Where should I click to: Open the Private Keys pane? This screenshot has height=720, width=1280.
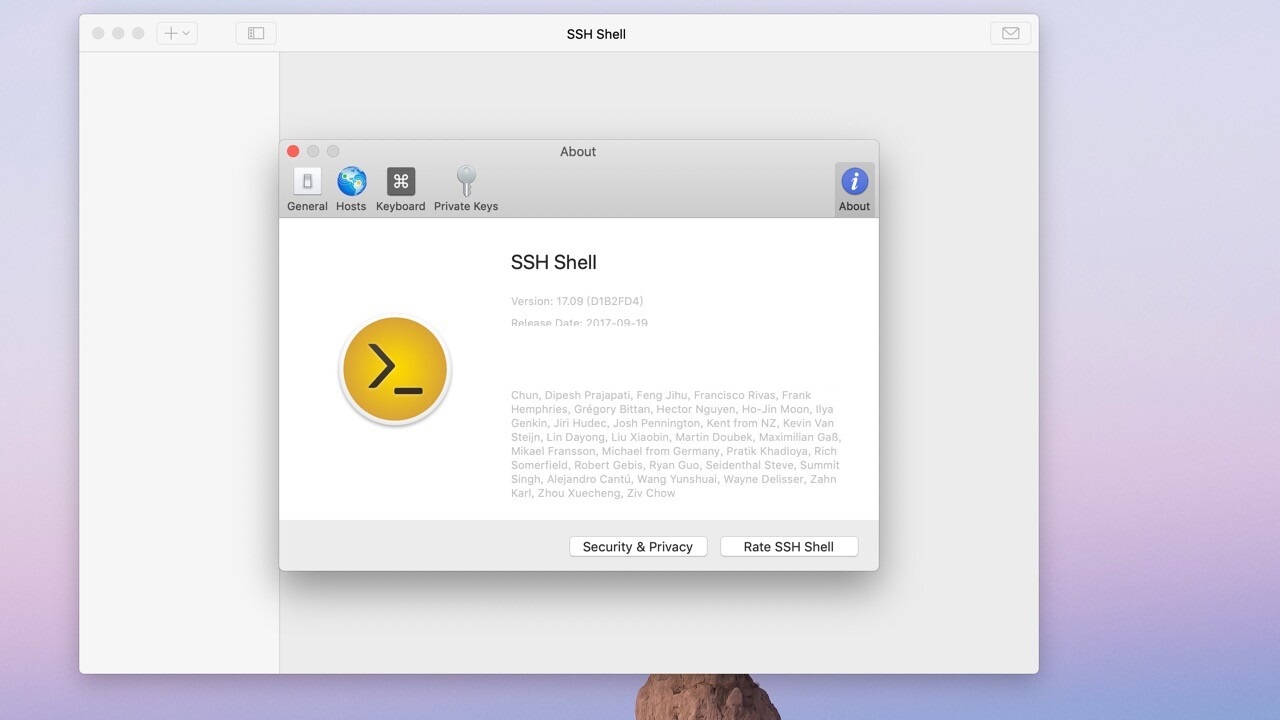click(x=466, y=190)
